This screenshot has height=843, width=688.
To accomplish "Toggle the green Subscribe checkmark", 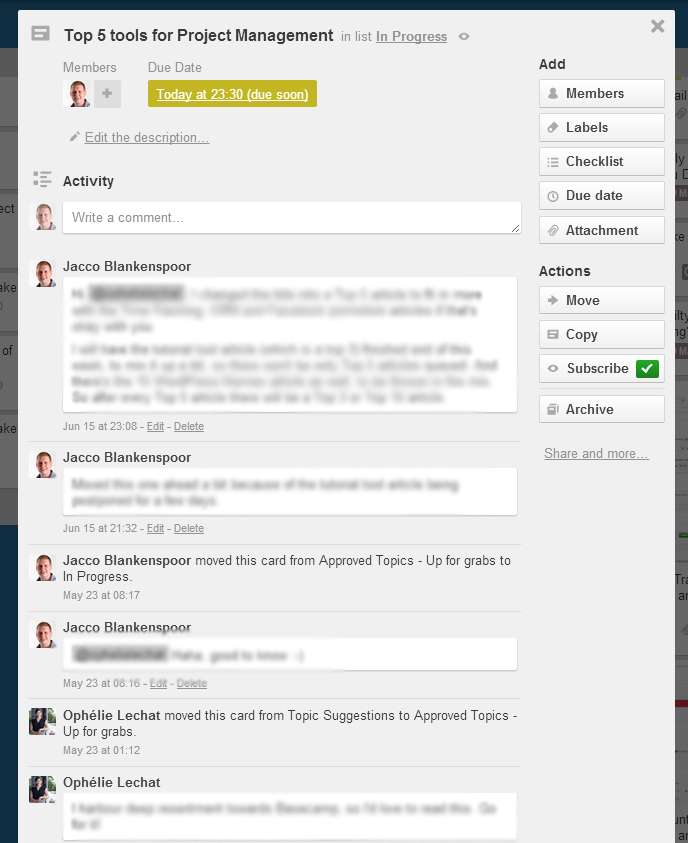I will tap(647, 369).
